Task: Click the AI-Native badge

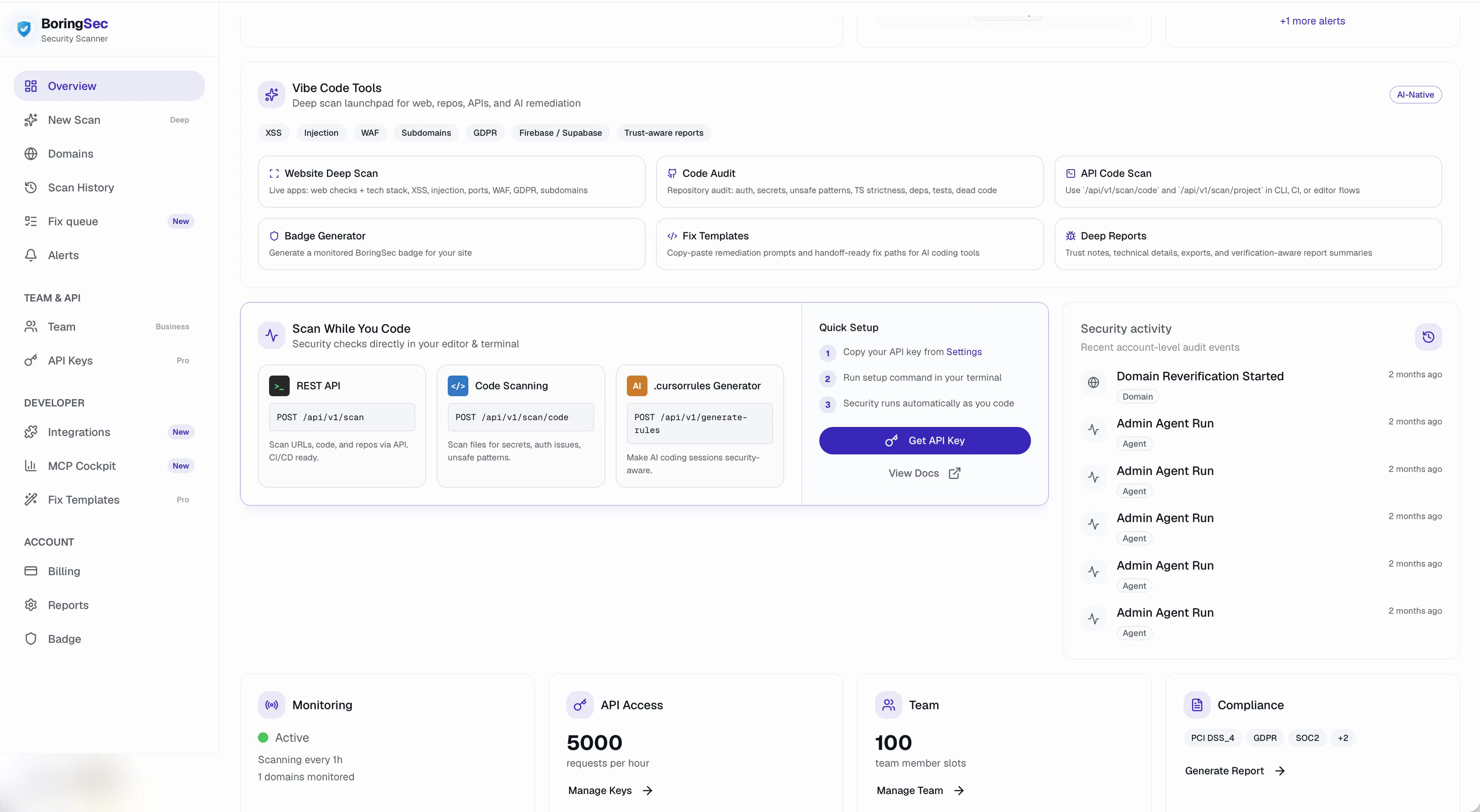Action: click(1415, 95)
